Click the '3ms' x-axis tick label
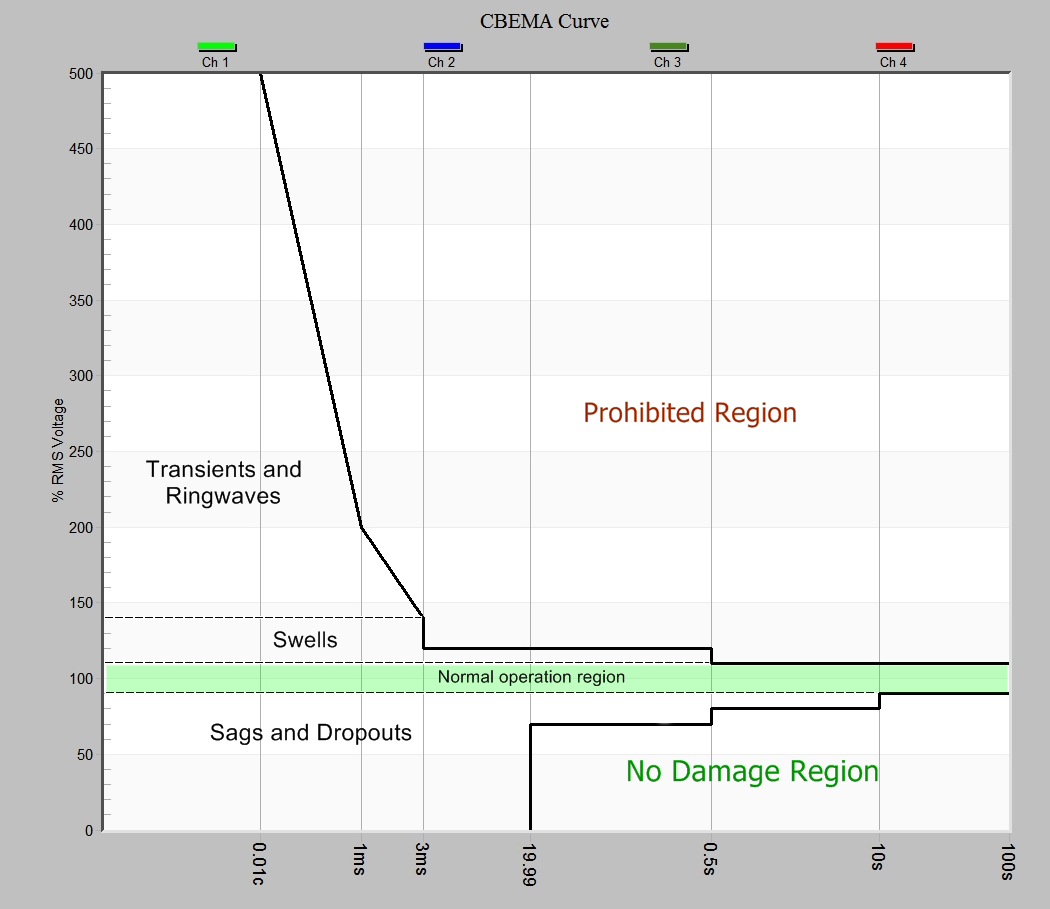Screen dimensions: 1050x909 (x=423, y=860)
